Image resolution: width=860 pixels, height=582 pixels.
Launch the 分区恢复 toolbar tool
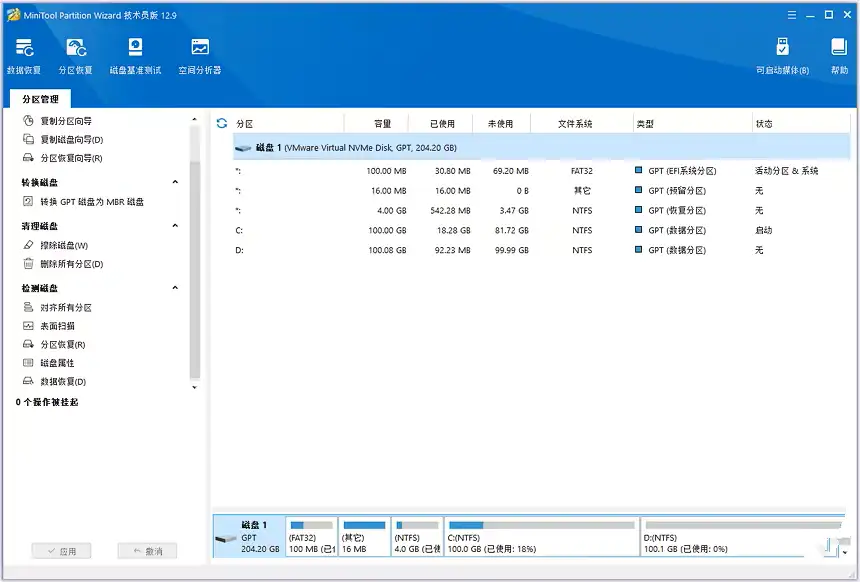[x=76, y=55]
